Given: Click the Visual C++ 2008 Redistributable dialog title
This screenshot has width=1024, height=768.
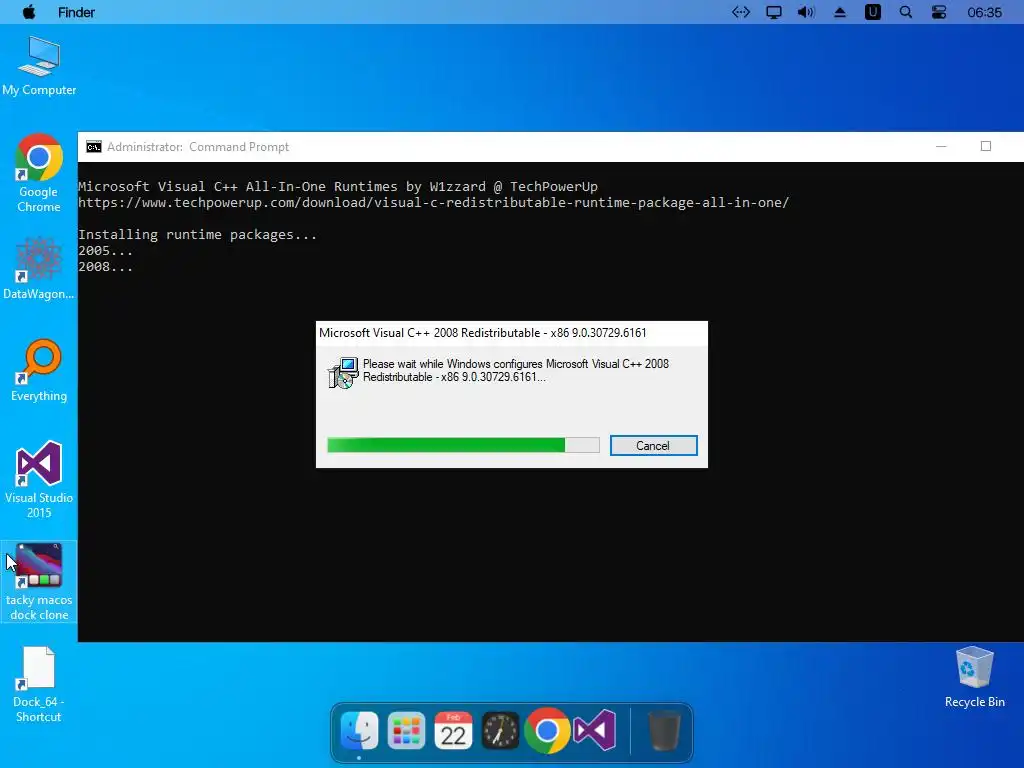Looking at the screenshot, I should click(483, 332).
